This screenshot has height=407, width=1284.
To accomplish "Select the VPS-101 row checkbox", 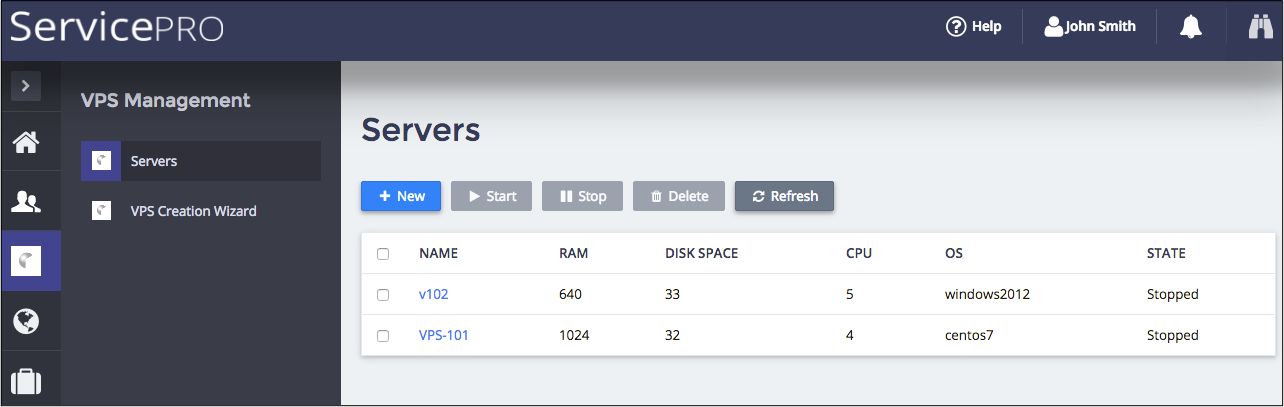I will pos(383,336).
